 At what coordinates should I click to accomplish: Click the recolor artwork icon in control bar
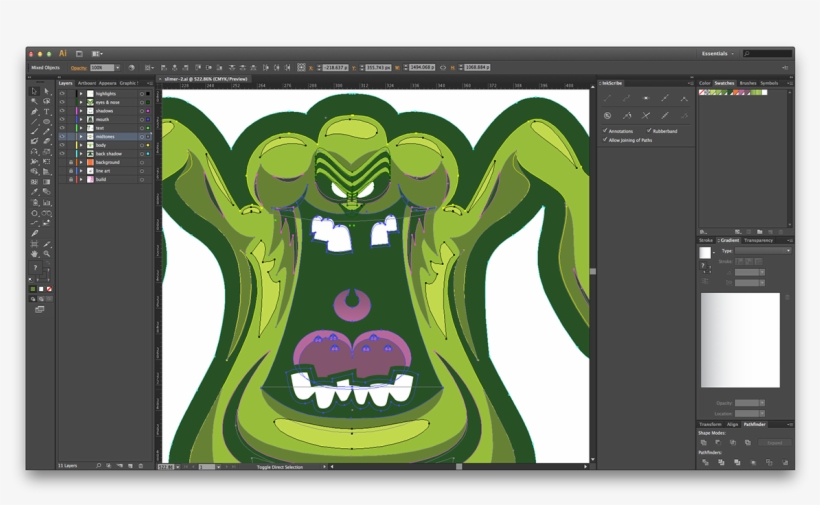click(131, 67)
